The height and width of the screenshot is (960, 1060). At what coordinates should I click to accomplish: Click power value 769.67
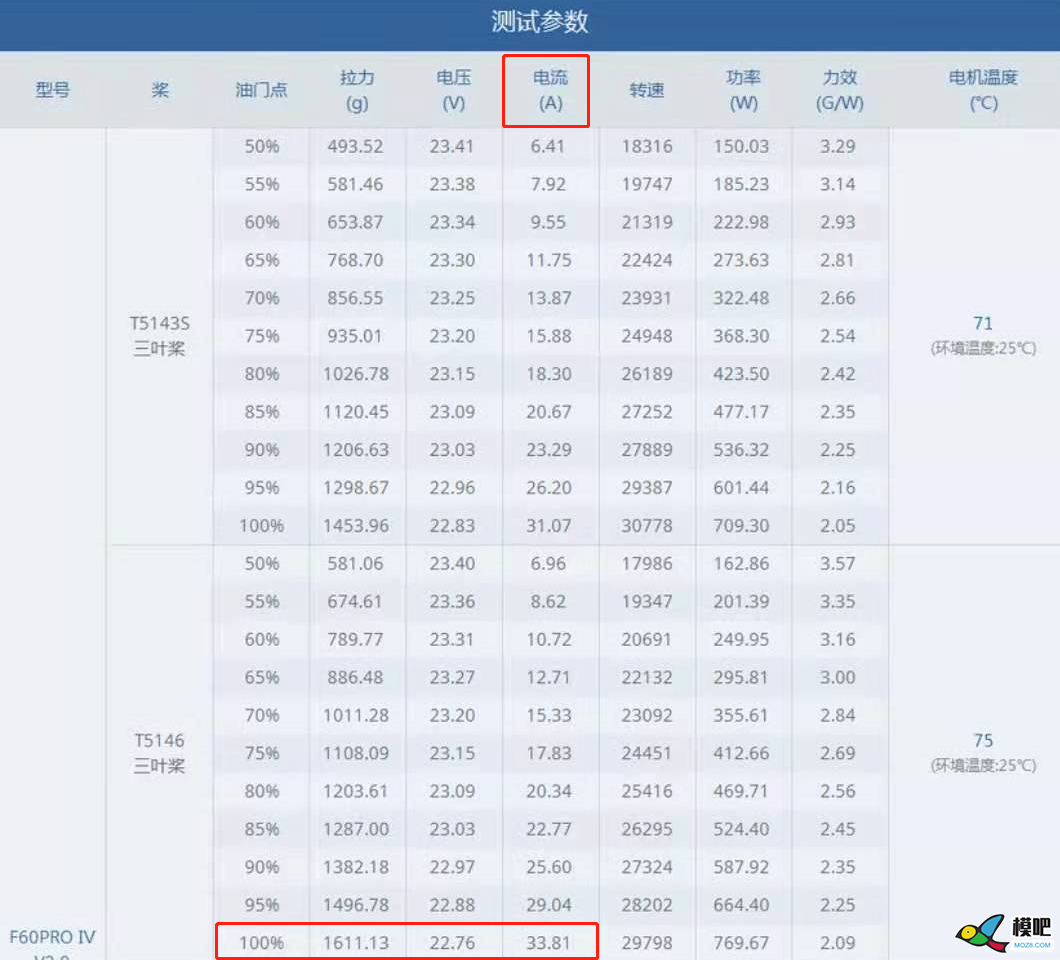click(x=741, y=942)
